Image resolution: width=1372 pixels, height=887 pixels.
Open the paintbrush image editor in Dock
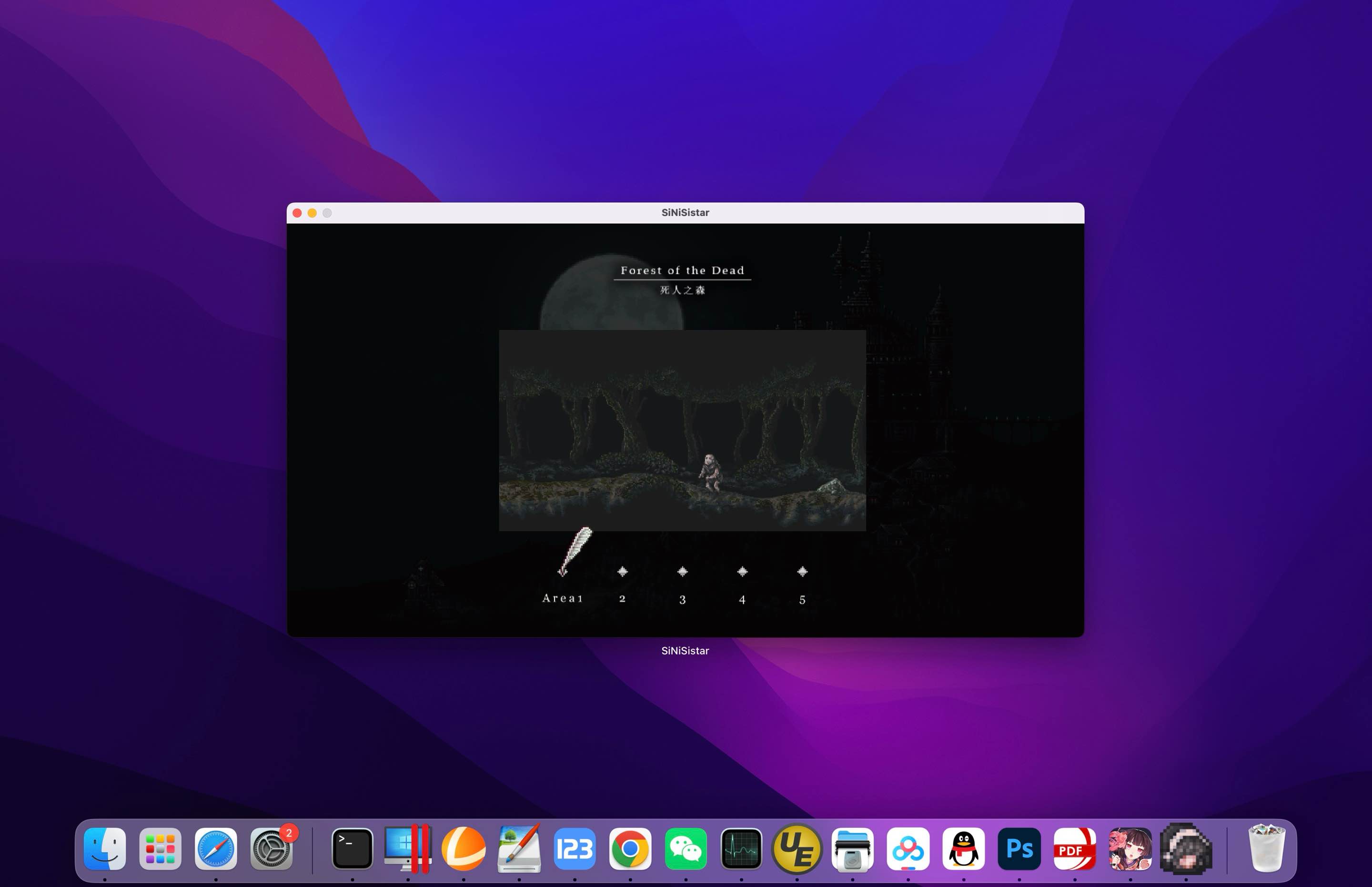519,848
